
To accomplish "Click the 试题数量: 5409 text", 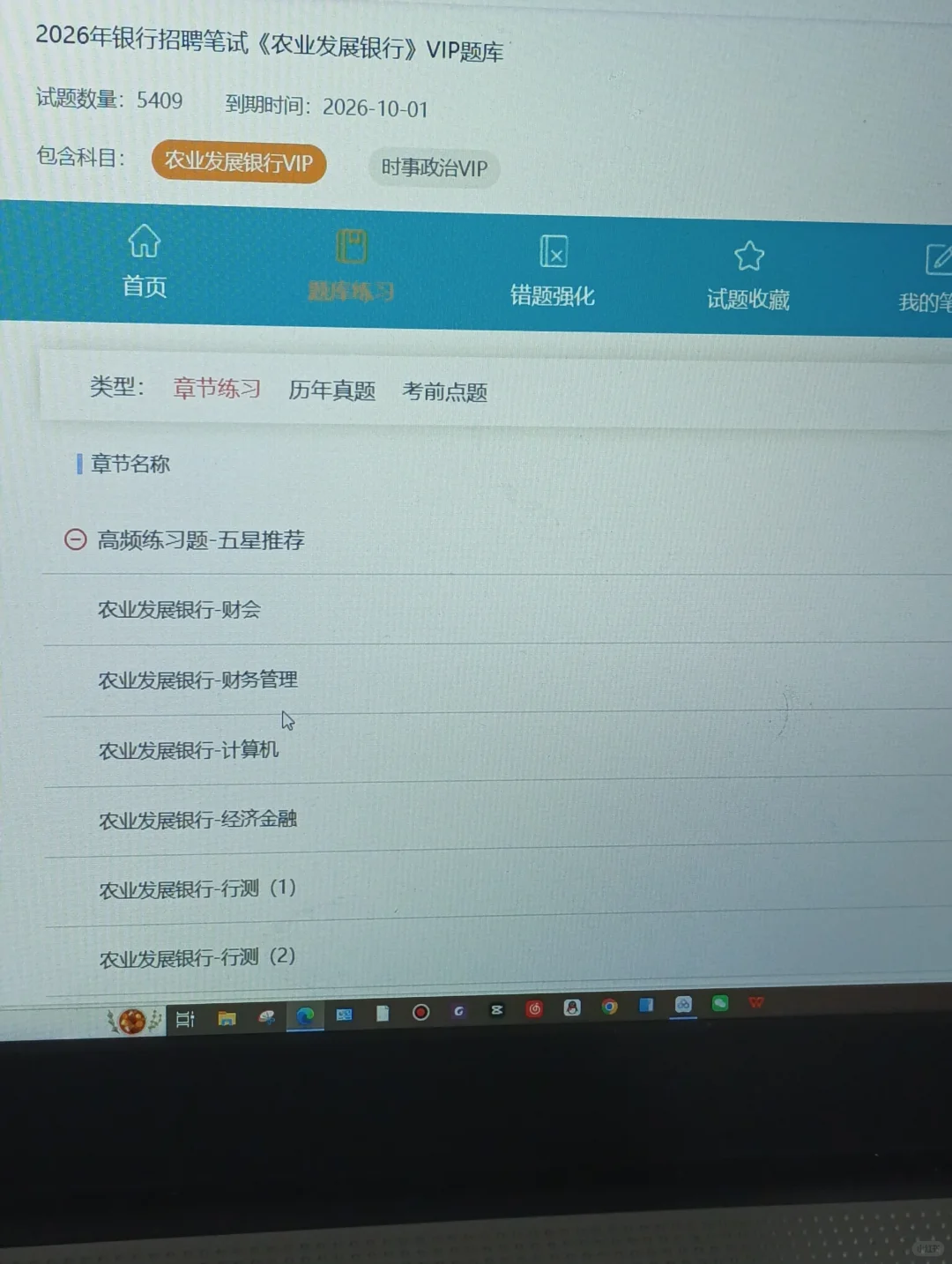I will 109,99.
